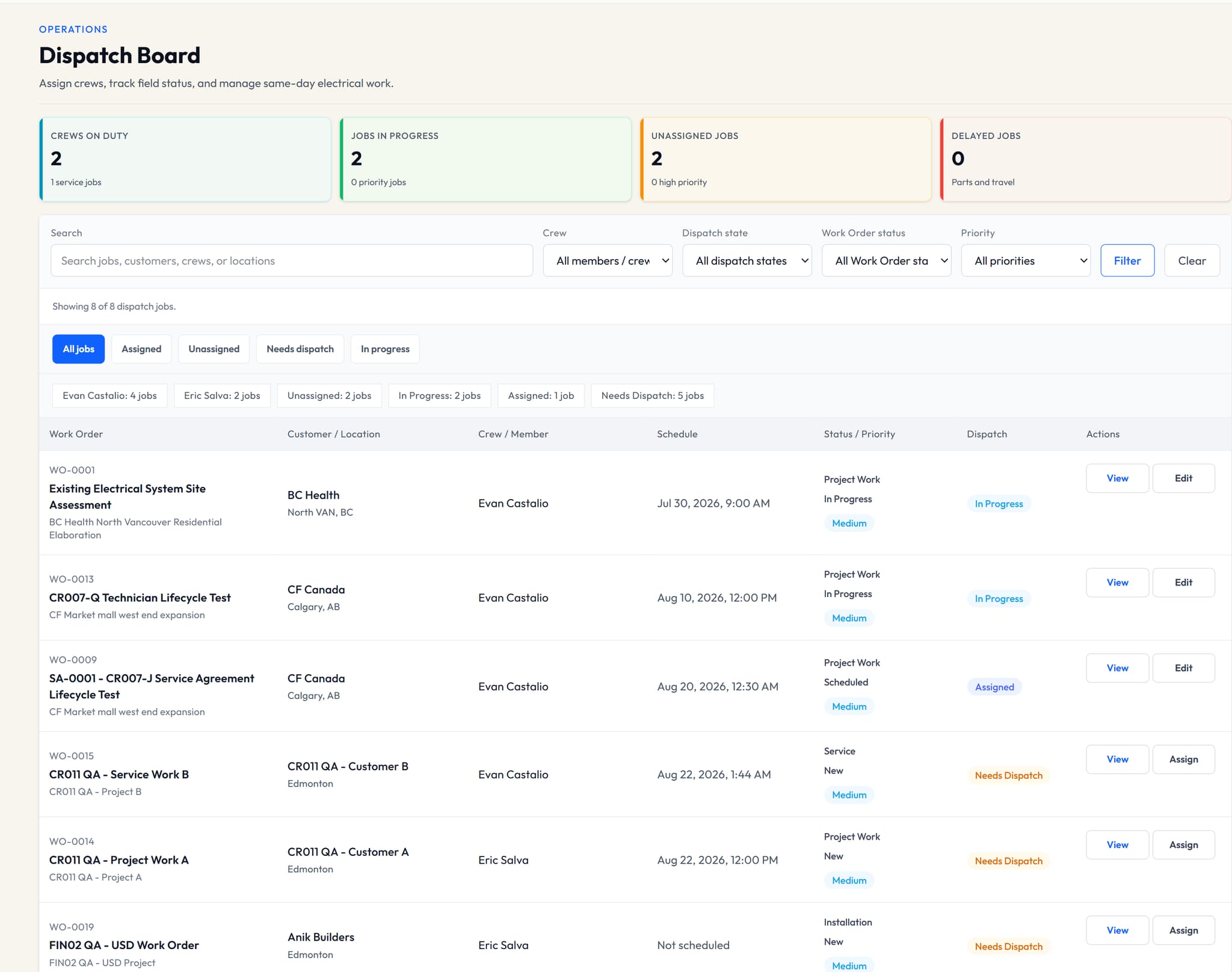View work order WO-0014
This screenshot has height=972, width=1232.
tap(1117, 845)
